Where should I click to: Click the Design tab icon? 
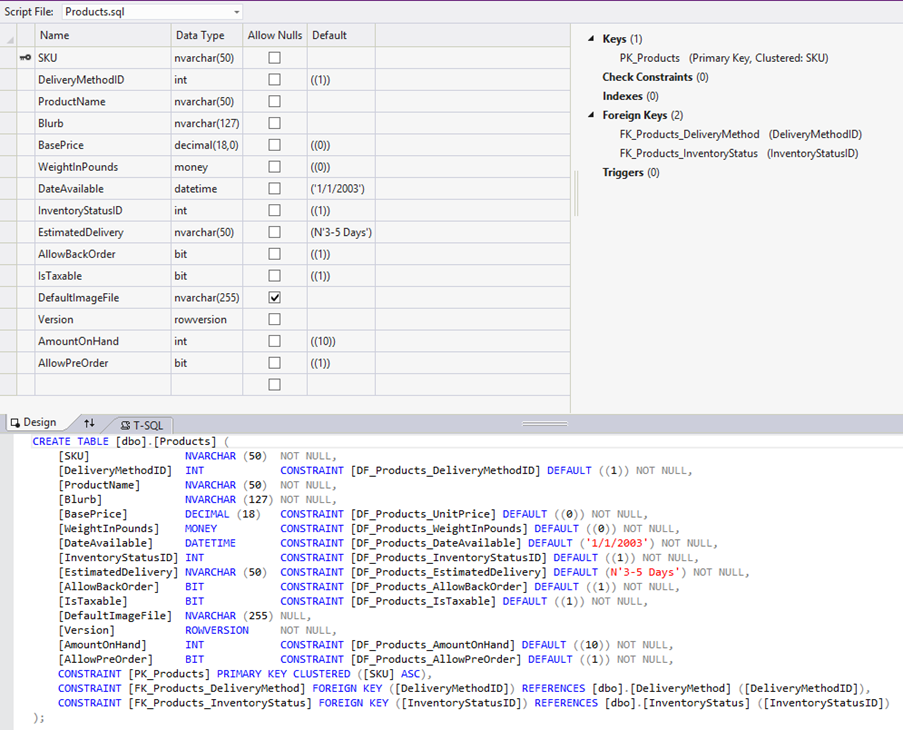click(16, 423)
